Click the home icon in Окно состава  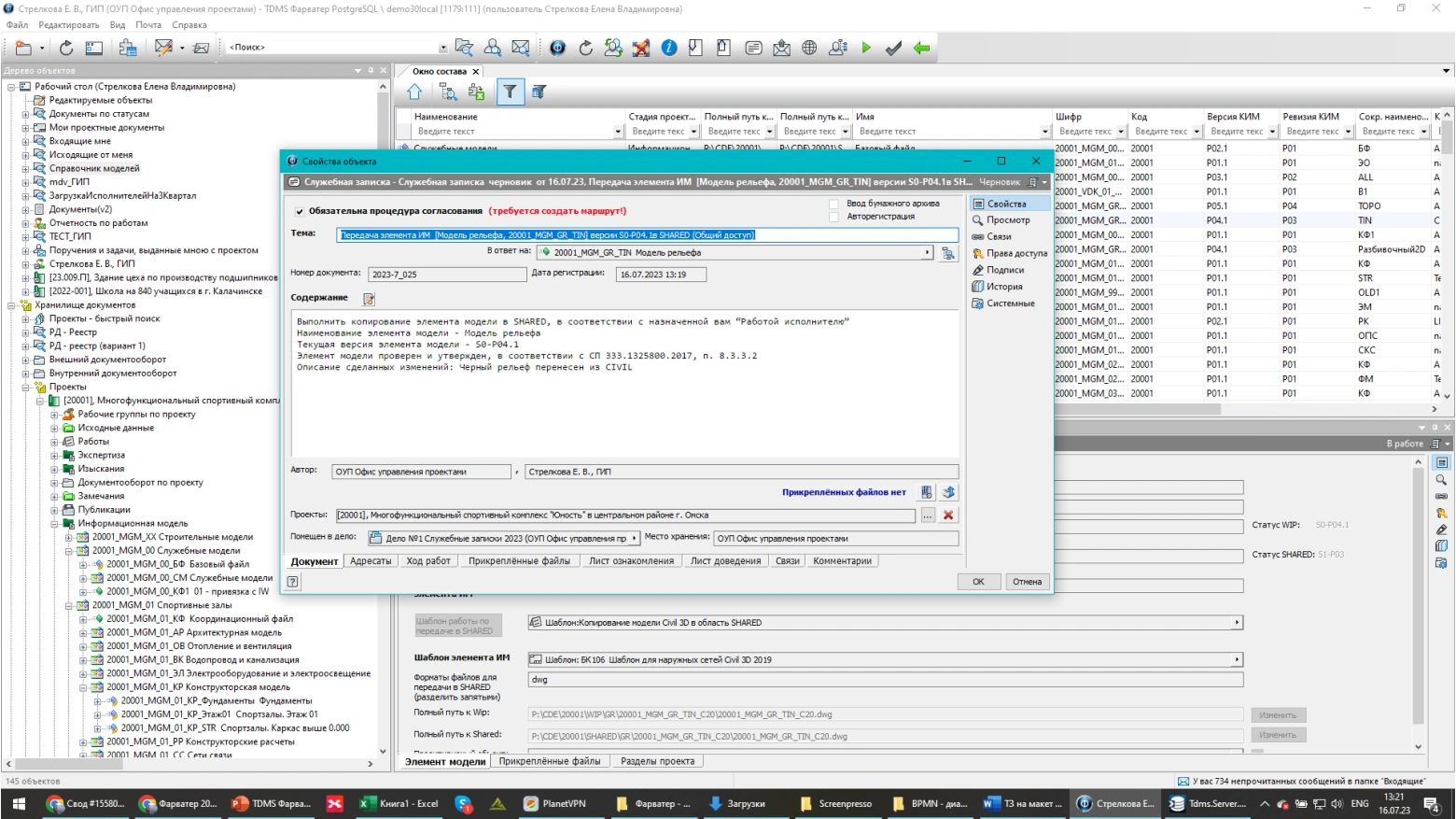click(x=414, y=92)
